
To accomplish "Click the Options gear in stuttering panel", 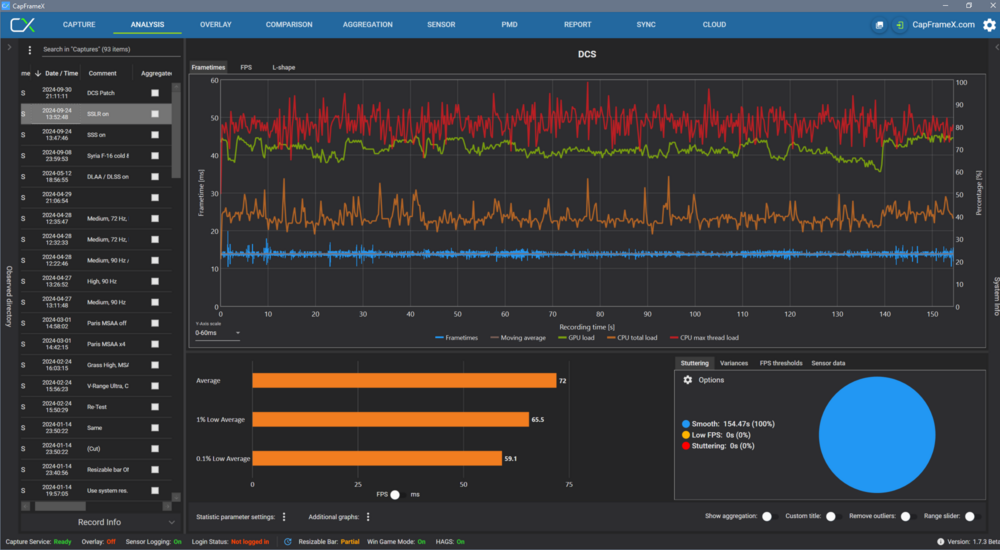I will (x=688, y=380).
